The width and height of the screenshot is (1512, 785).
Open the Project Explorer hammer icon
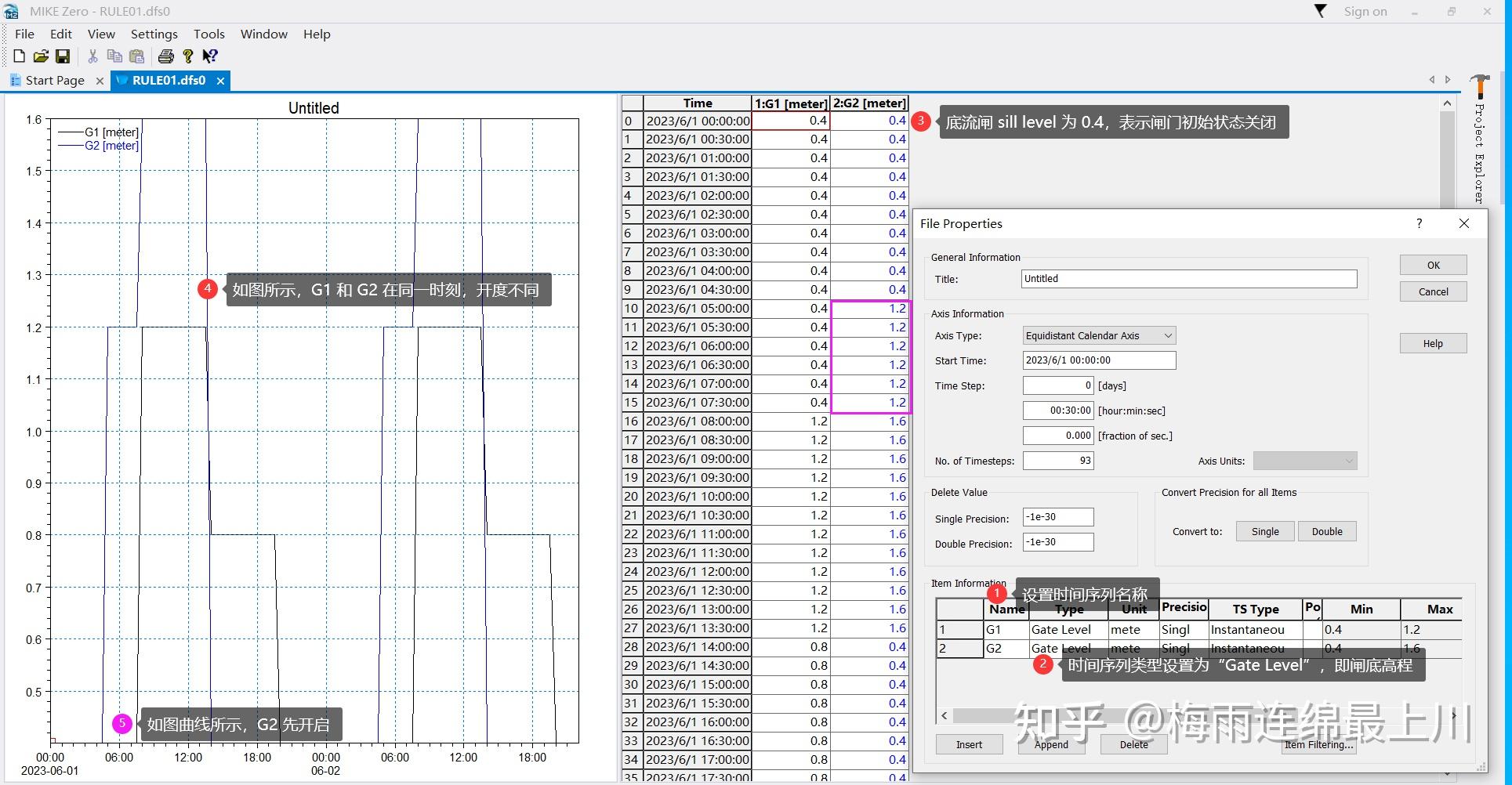1479,85
